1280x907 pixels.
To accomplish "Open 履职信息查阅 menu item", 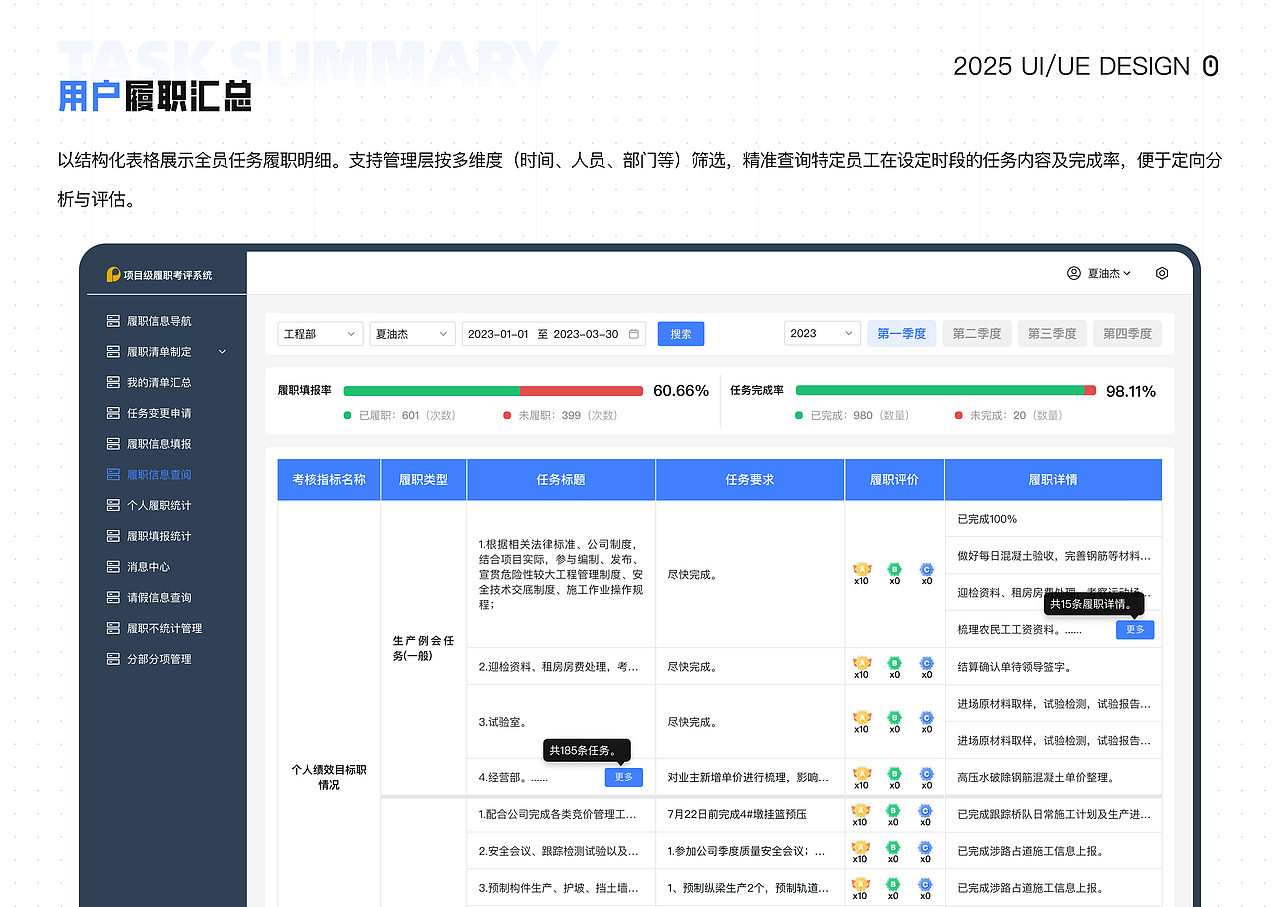I will pyautogui.click(x=159, y=475).
